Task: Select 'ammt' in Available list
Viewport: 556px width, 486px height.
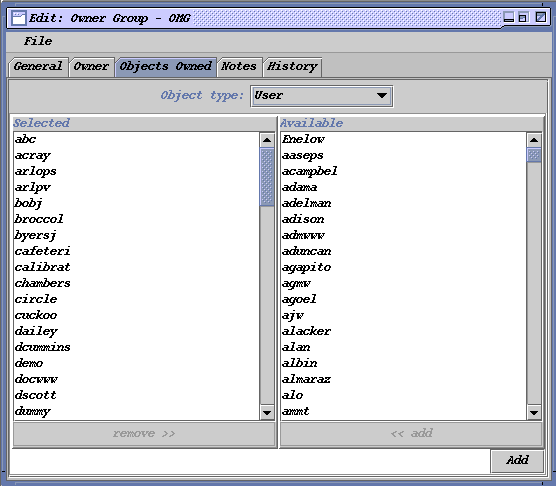Action: 404,411
